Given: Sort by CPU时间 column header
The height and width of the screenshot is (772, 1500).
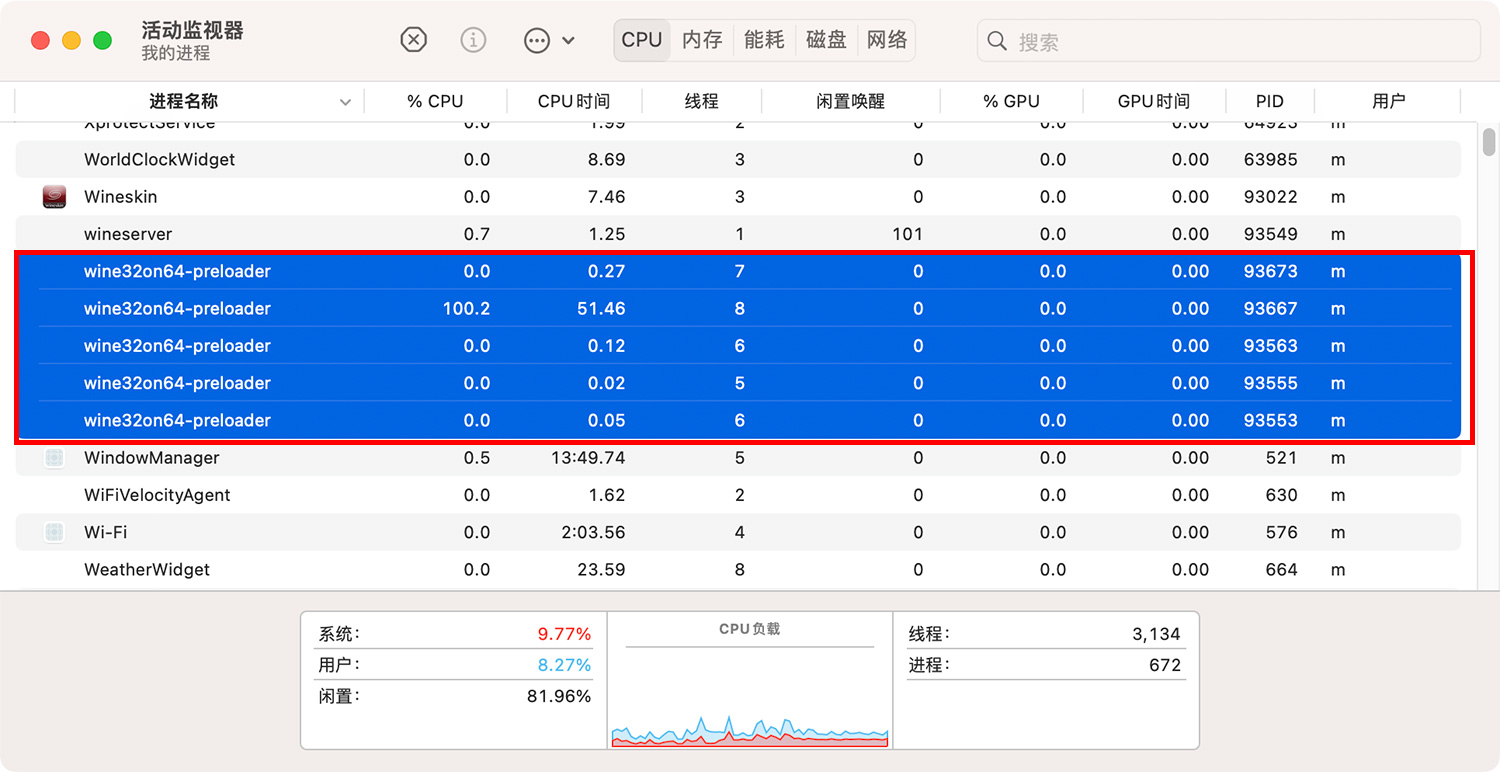Looking at the screenshot, I should point(574,101).
